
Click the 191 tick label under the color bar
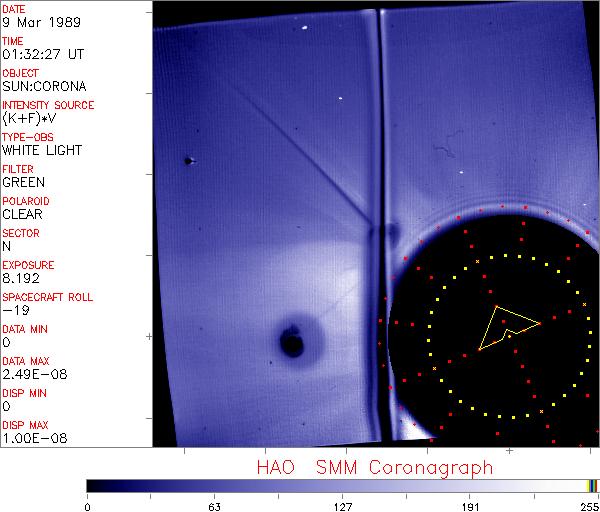point(470,505)
